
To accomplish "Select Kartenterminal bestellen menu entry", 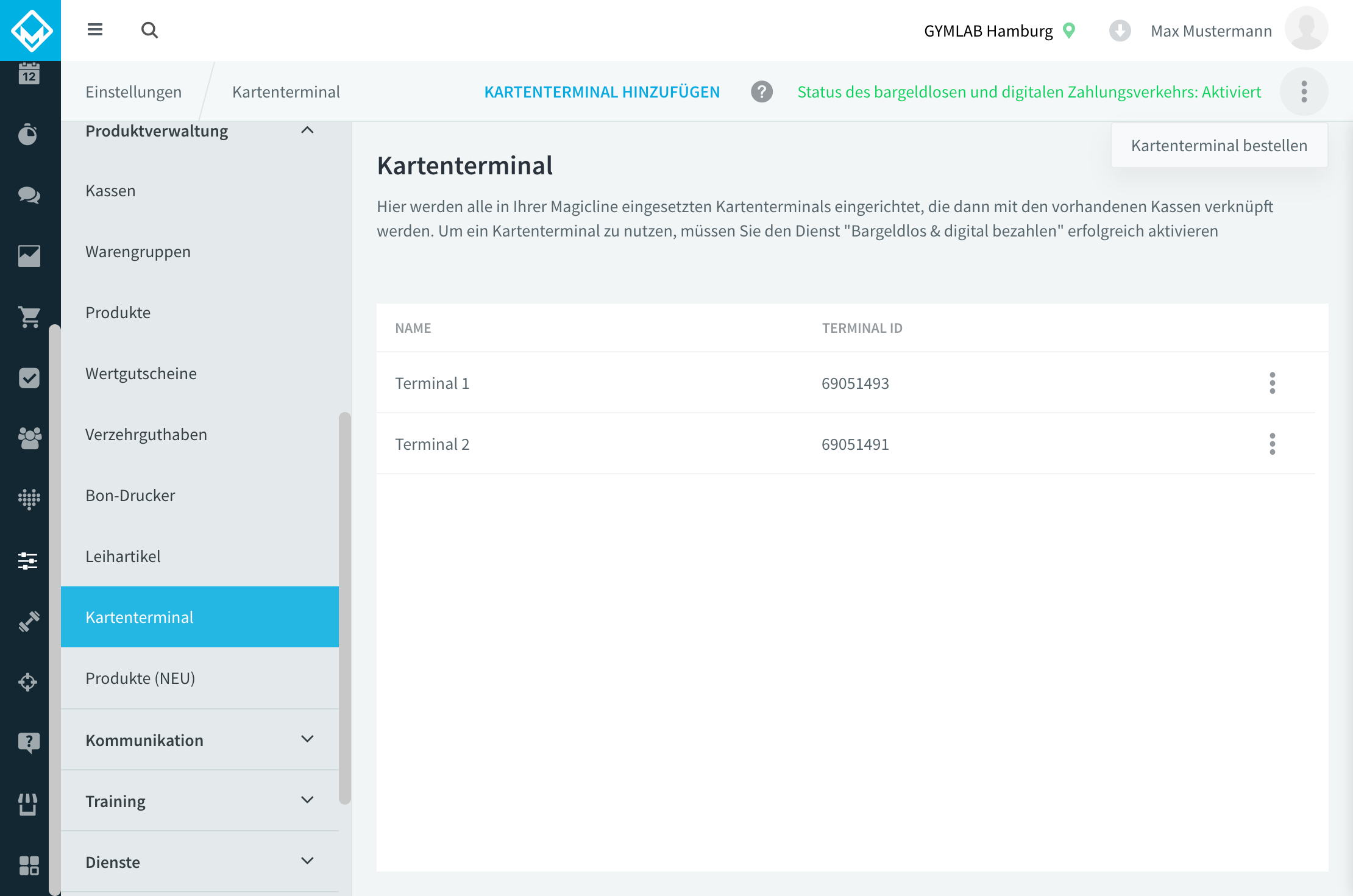I will point(1219,146).
